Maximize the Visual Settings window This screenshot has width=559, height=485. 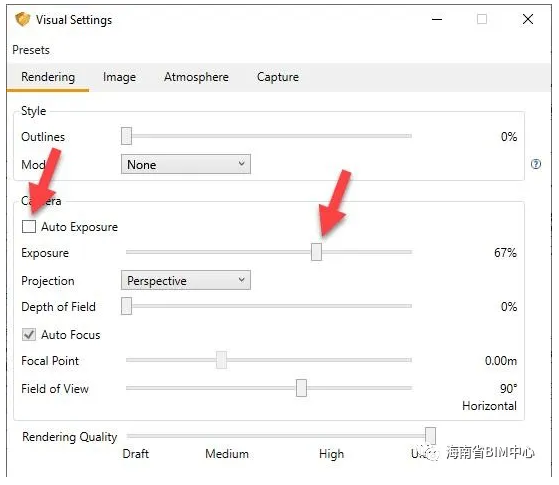pos(482,19)
